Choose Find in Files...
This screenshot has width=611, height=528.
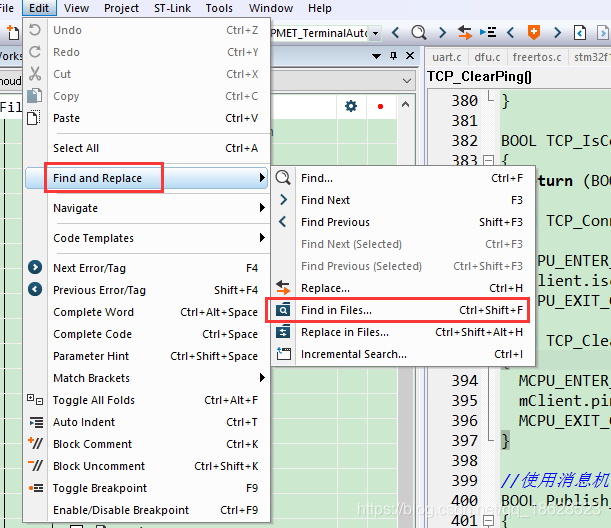coord(403,310)
